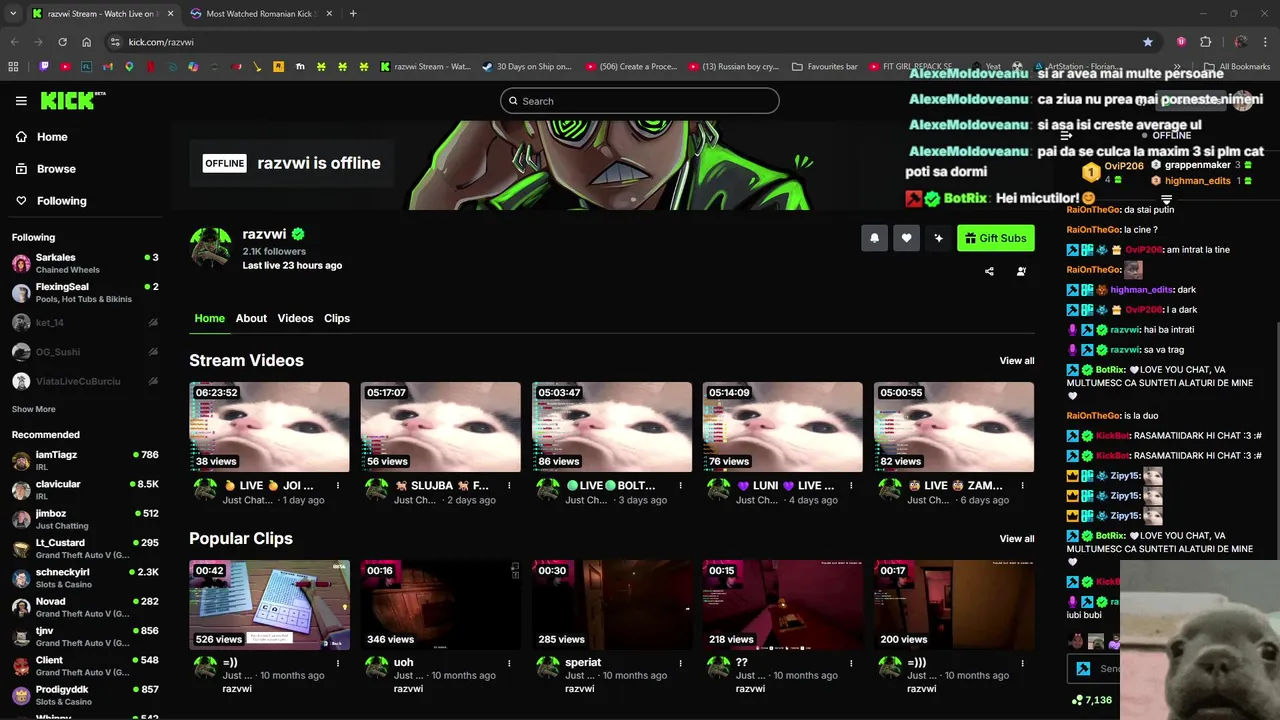Open the 05:17:07 stream video thumbnail
1280x720 pixels.
tap(441, 427)
